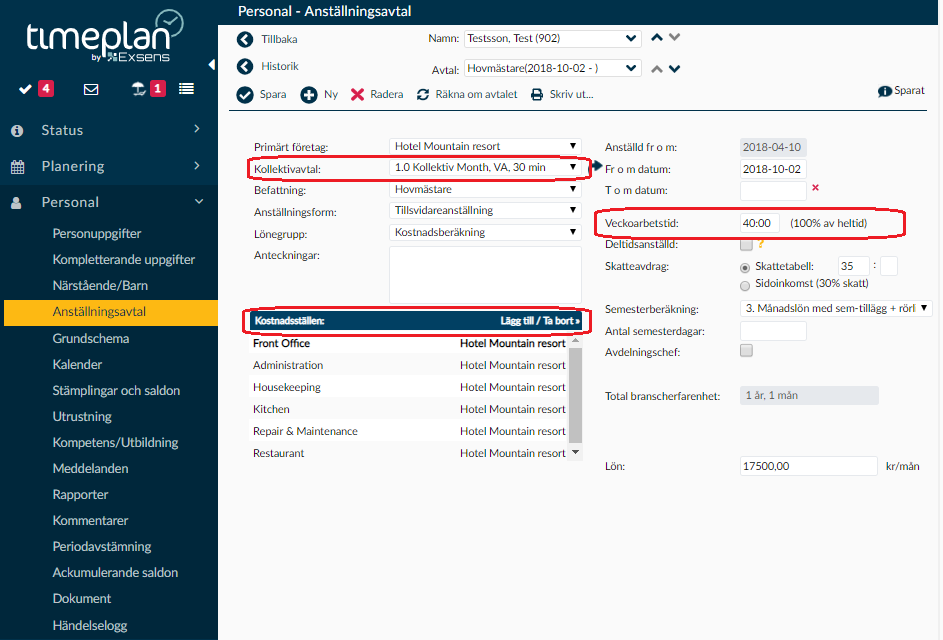The width and height of the screenshot is (943, 640).
Task: Select the Sidoinkomst (30% skatt) radio button
Action: (745, 286)
